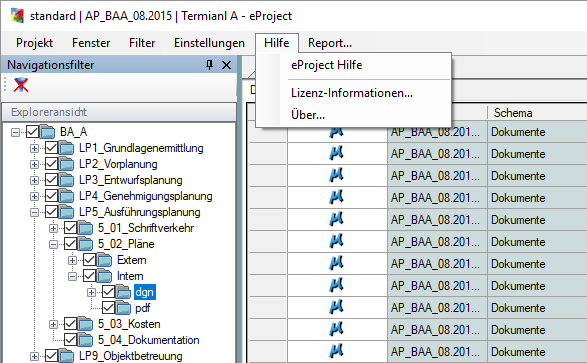The image size is (587, 363).
Task: Click the dgn folder icon
Action: (124, 292)
